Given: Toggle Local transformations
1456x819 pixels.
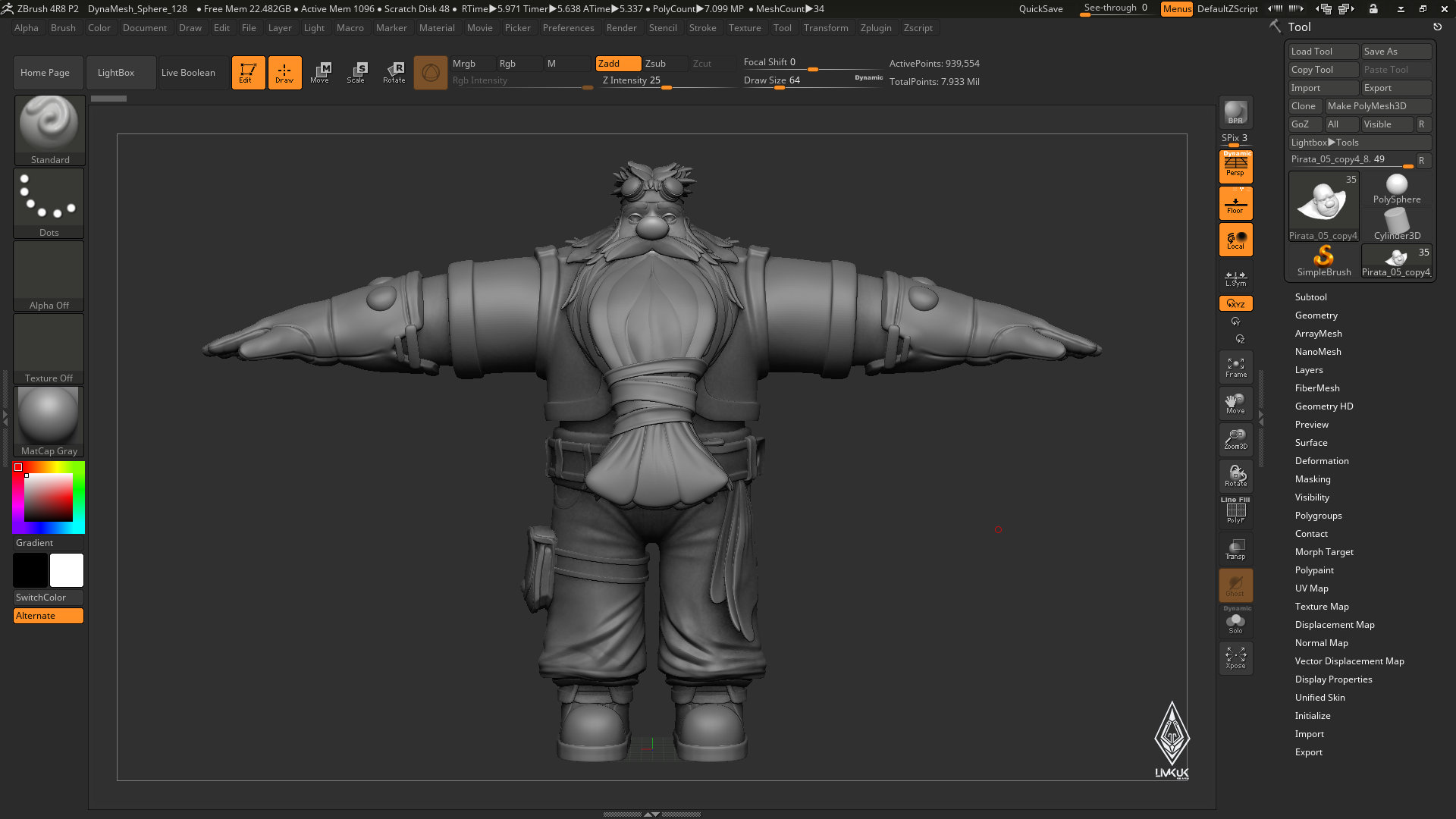Looking at the screenshot, I should tap(1235, 240).
